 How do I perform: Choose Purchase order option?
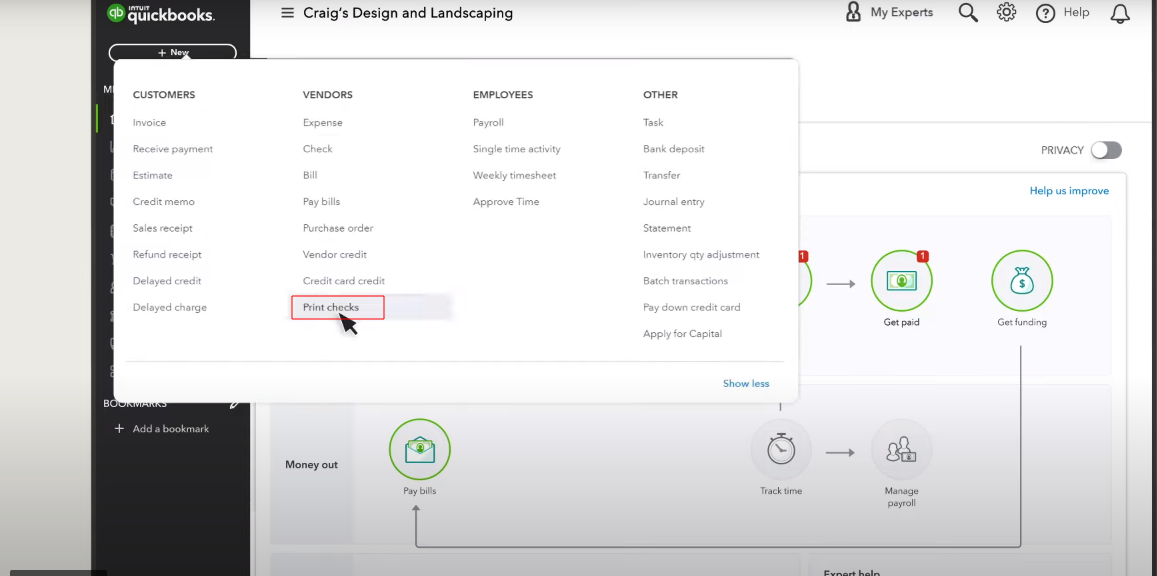click(338, 228)
